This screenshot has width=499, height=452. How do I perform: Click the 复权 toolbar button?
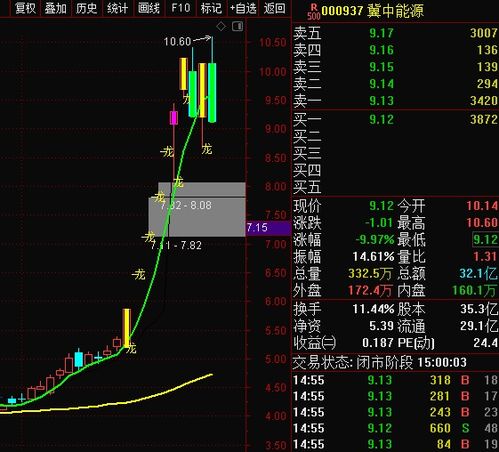tap(25, 8)
